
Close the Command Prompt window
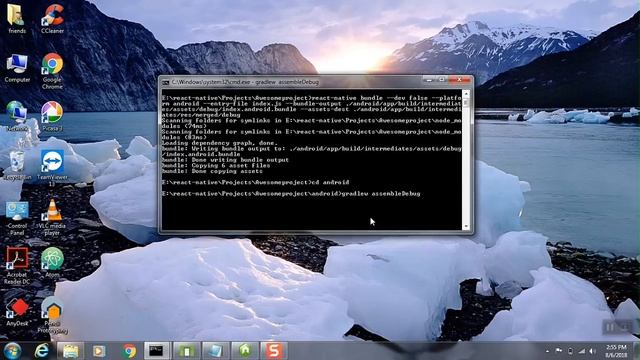[x=460, y=80]
